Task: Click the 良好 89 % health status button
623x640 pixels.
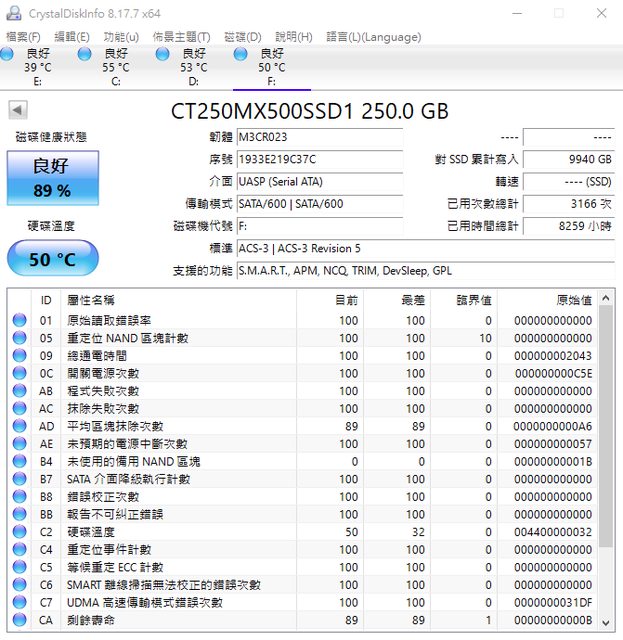Action: [x=52, y=178]
